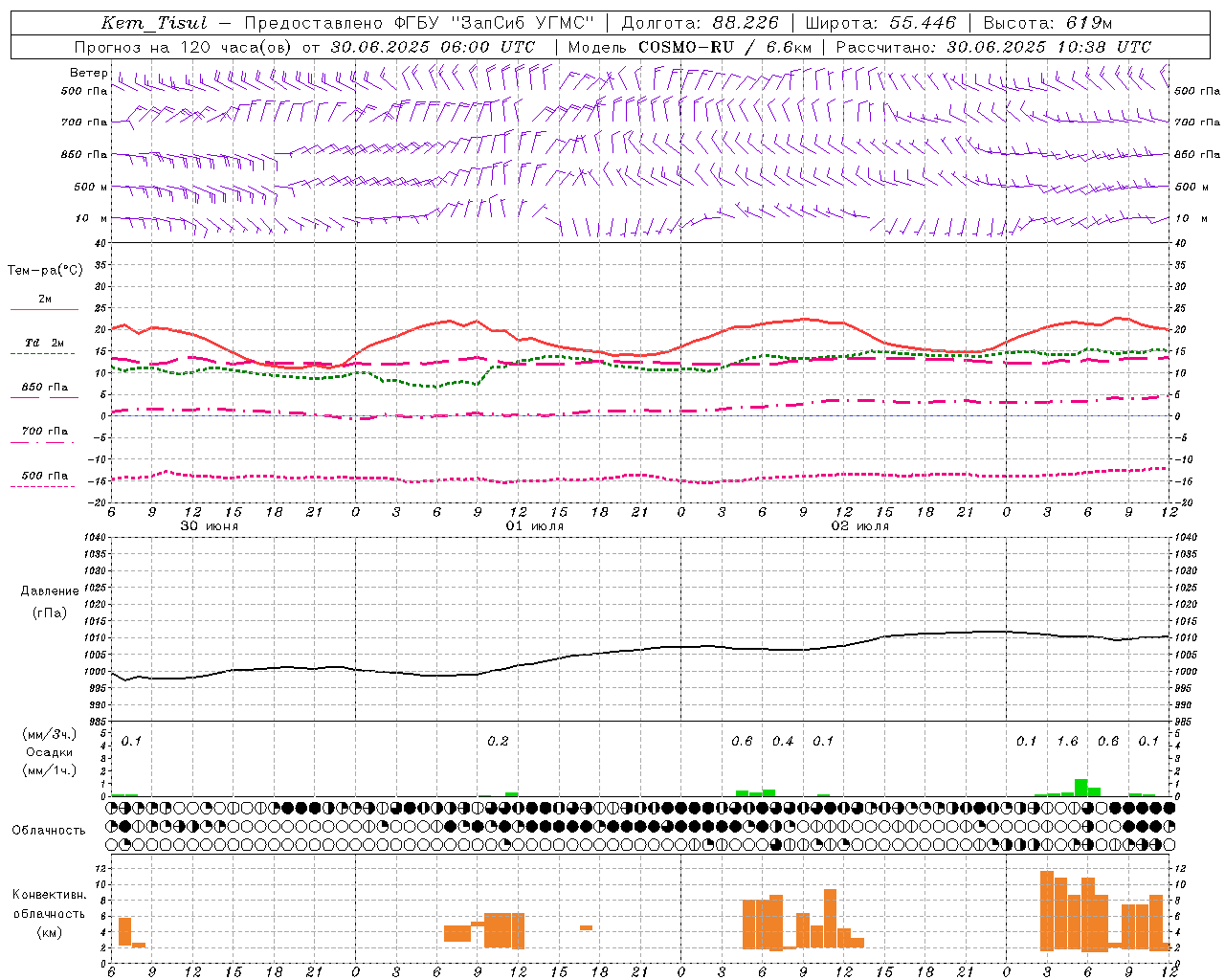Click the Осадки panel label
1225x980 pixels.
point(50,752)
